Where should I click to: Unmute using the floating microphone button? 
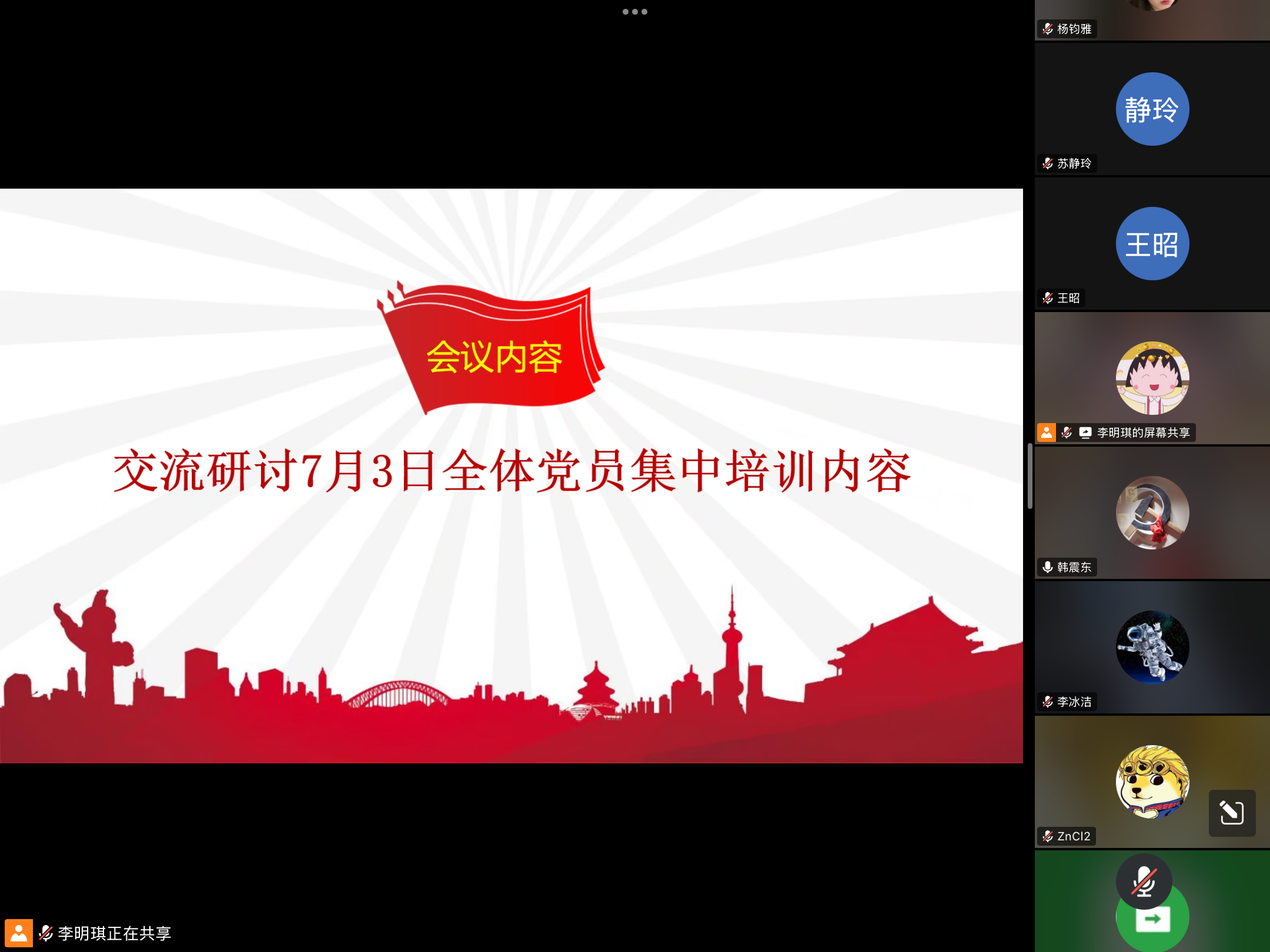tap(1144, 881)
